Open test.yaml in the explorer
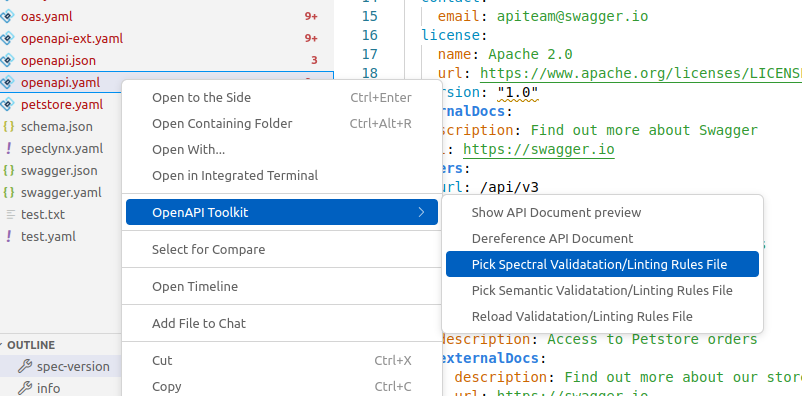This screenshot has width=802, height=396. pos(48,237)
